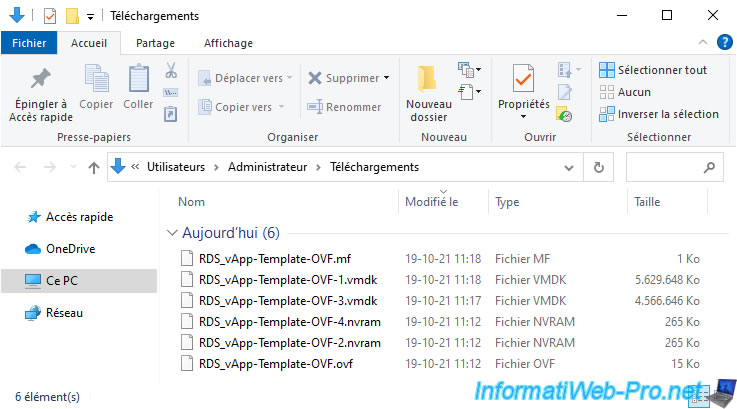Open the Quick Access Toolbar customize dropdown
The image size is (737, 409).
[x=90, y=17]
